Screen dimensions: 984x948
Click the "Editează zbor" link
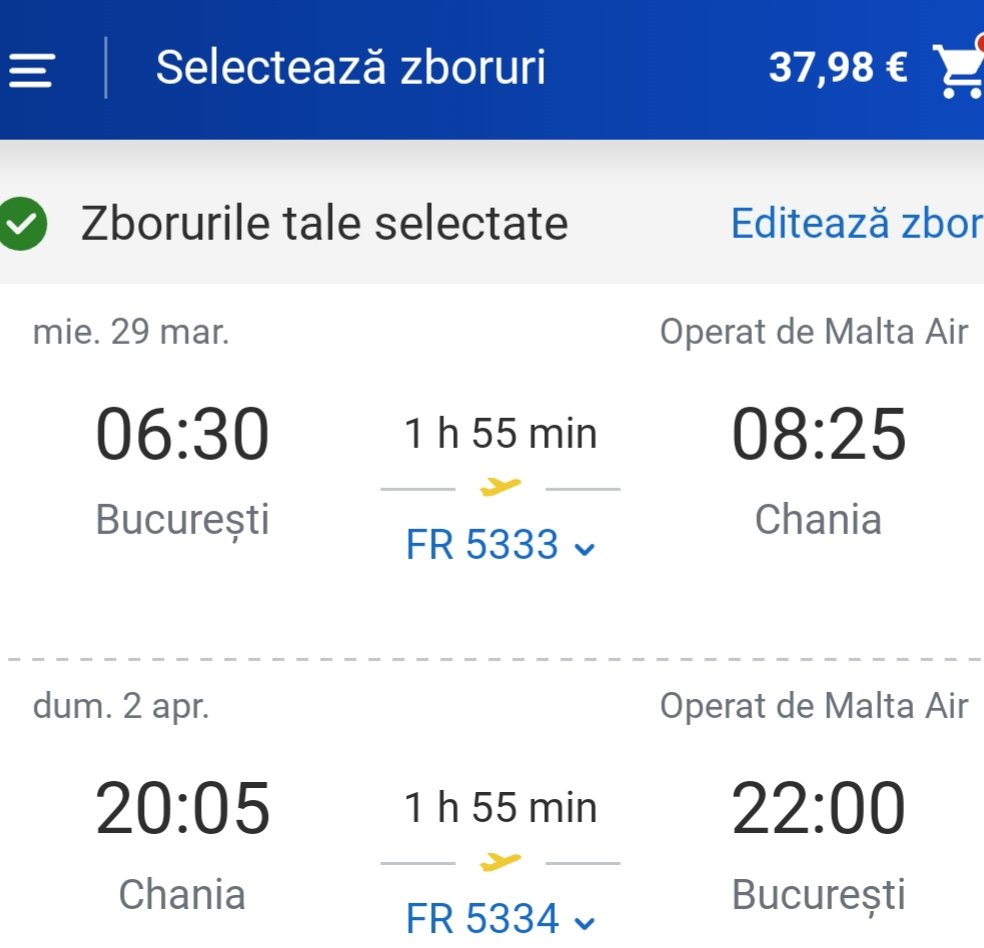(856, 223)
